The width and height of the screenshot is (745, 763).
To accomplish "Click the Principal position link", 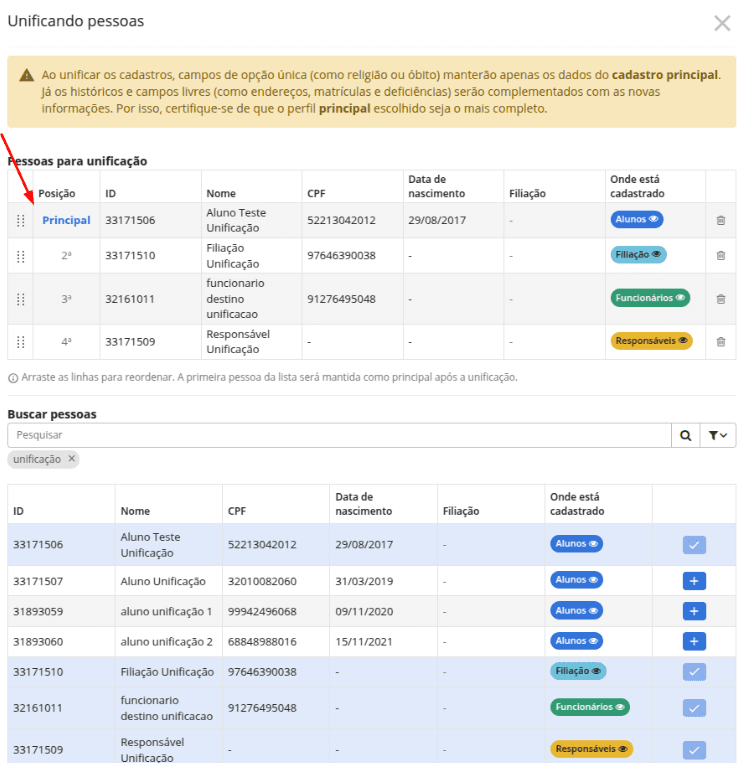I will 66,220.
